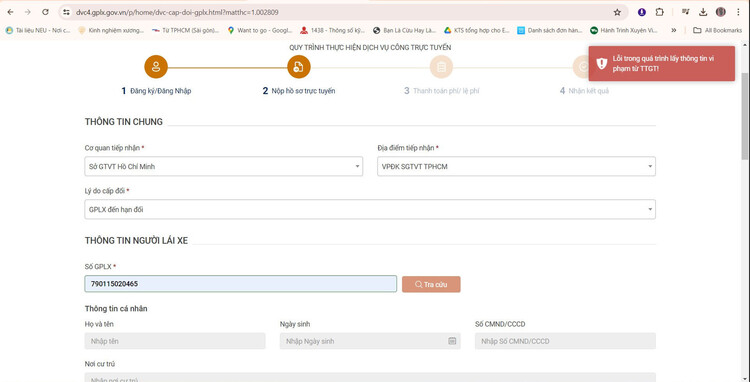
Task: Click the browser address bar URL
Action: pos(177,12)
